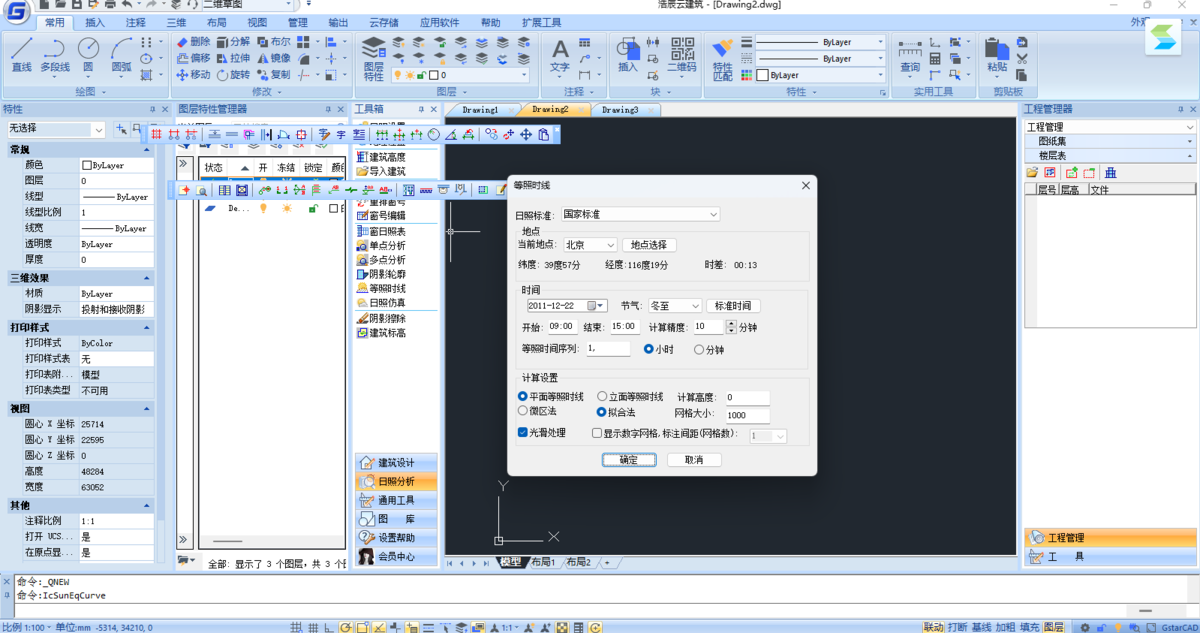Switch to the 布局1 layout tab
This screenshot has height=633, width=1200.
[x=541, y=562]
